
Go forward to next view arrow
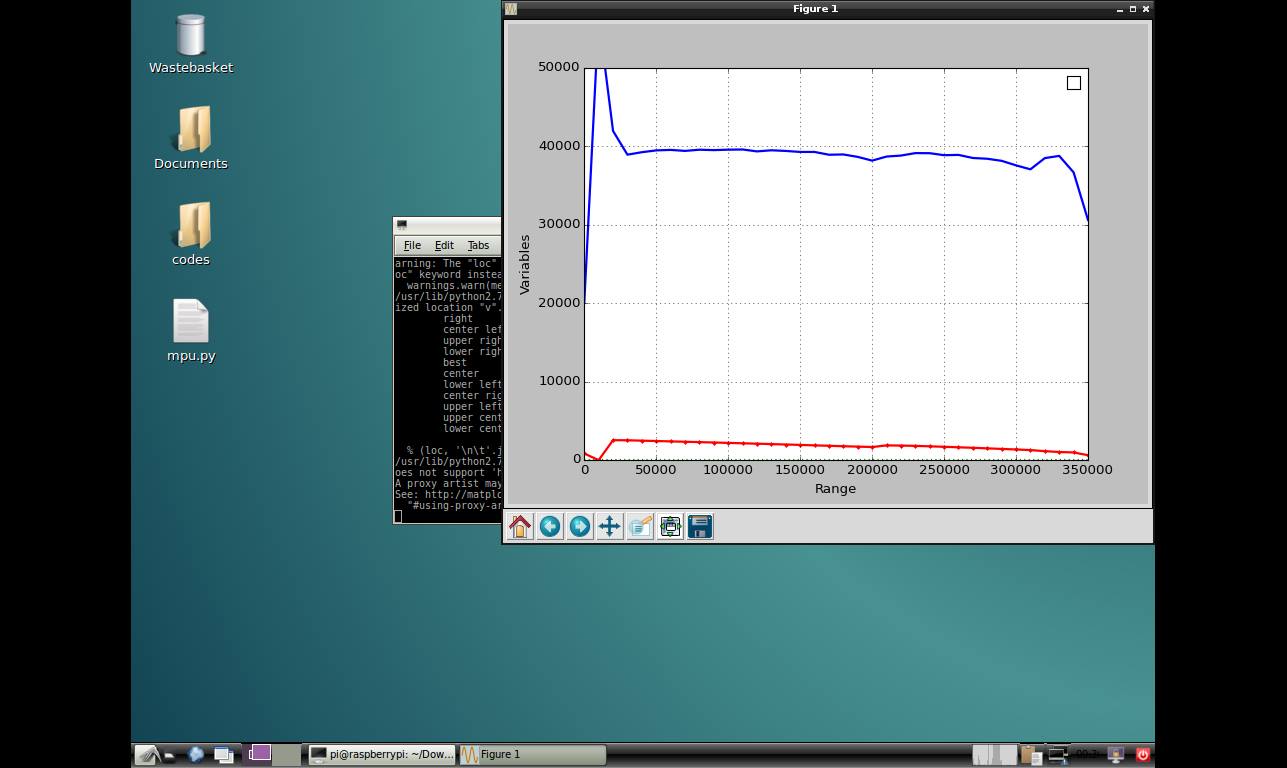pos(580,526)
